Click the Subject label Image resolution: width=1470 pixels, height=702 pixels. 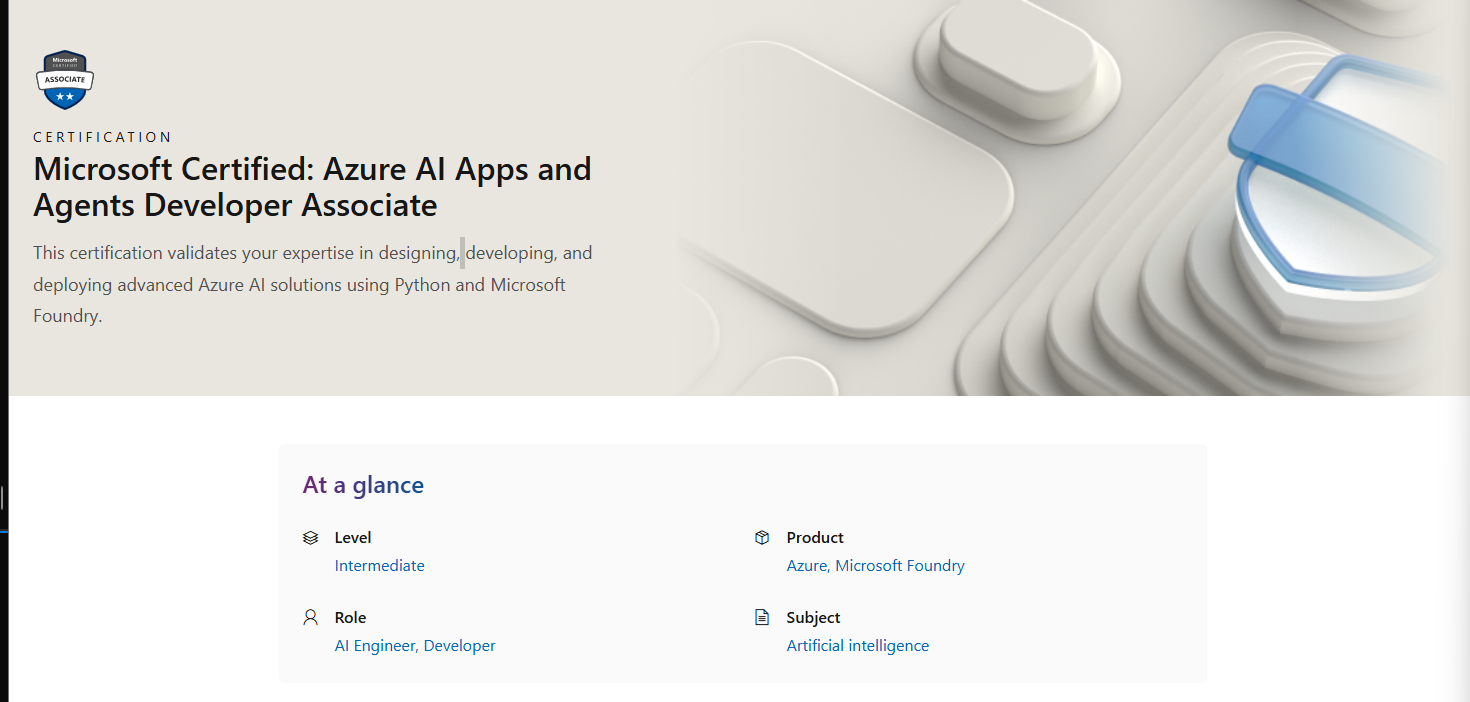click(814, 618)
